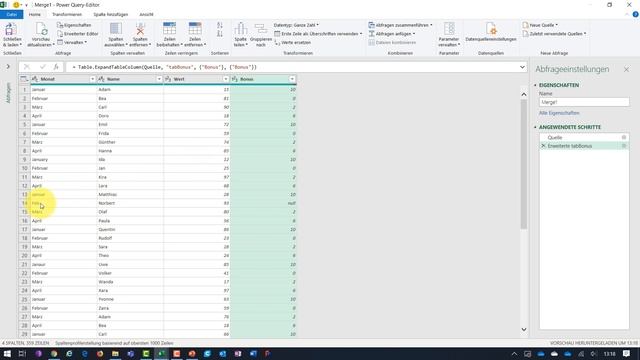Image resolution: width=640 pixels, height=360 pixels.
Task: Switch to the Transformieren tab
Action: [x=67, y=14]
